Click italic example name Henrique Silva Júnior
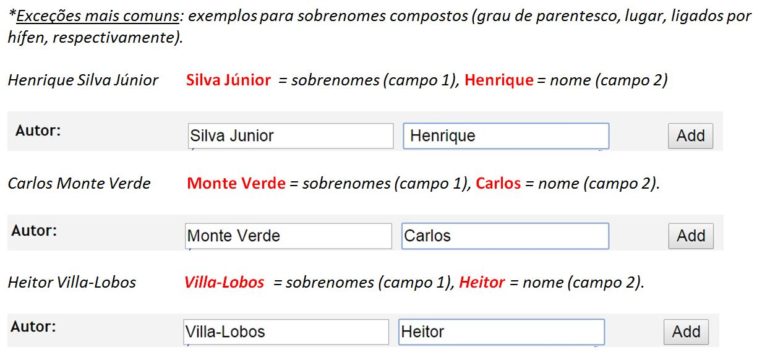The width and height of the screenshot is (770, 360). coord(83,81)
